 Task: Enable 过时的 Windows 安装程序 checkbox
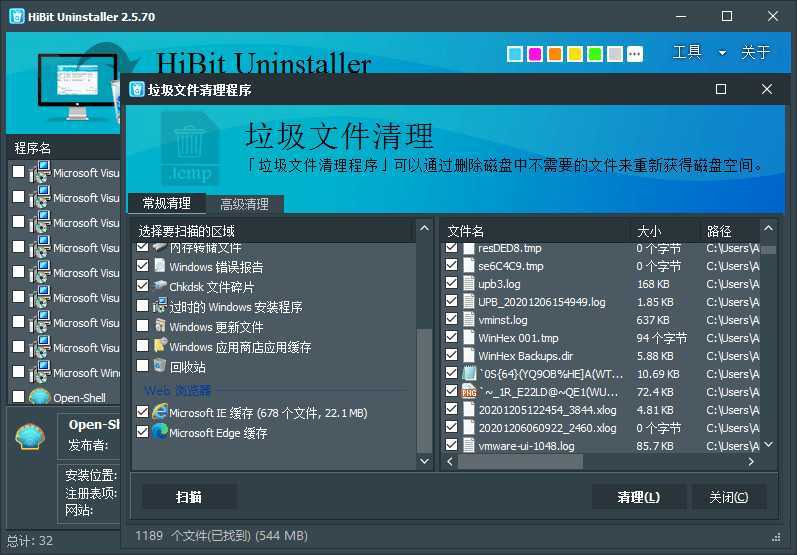coord(143,305)
